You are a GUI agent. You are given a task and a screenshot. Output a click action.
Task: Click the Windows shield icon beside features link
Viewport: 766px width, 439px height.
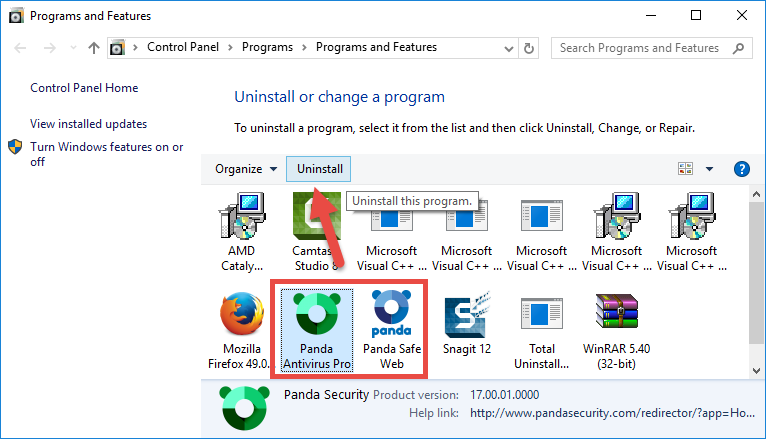[15, 146]
